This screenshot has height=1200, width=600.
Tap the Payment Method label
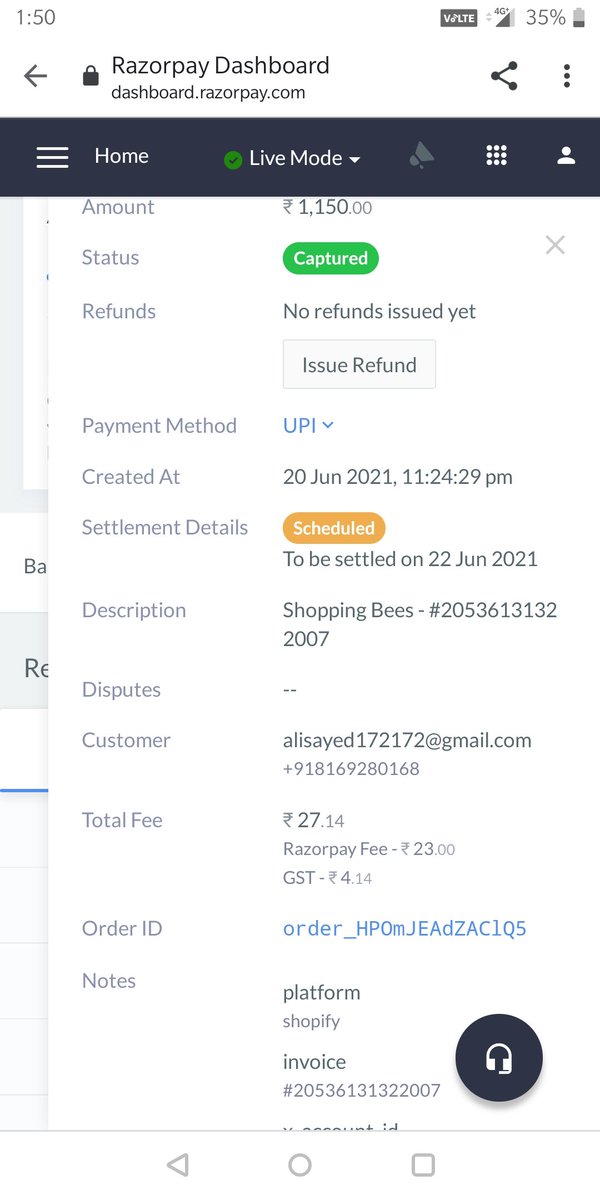coord(159,425)
